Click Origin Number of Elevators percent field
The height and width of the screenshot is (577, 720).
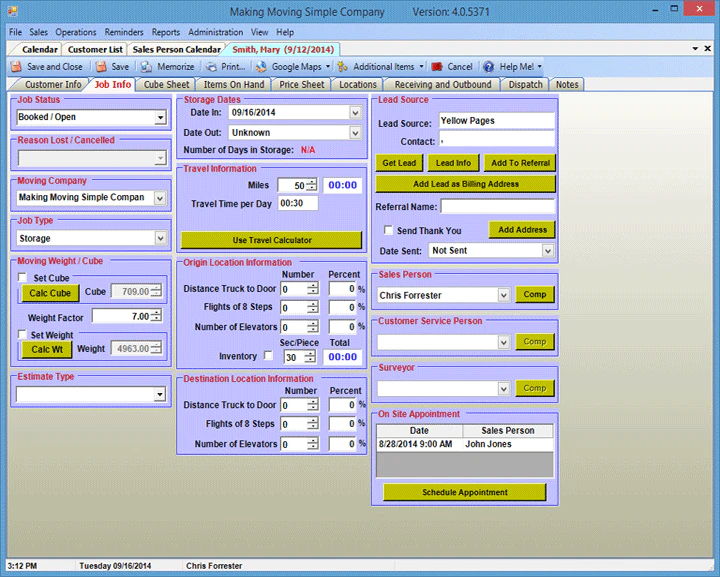(x=343, y=327)
